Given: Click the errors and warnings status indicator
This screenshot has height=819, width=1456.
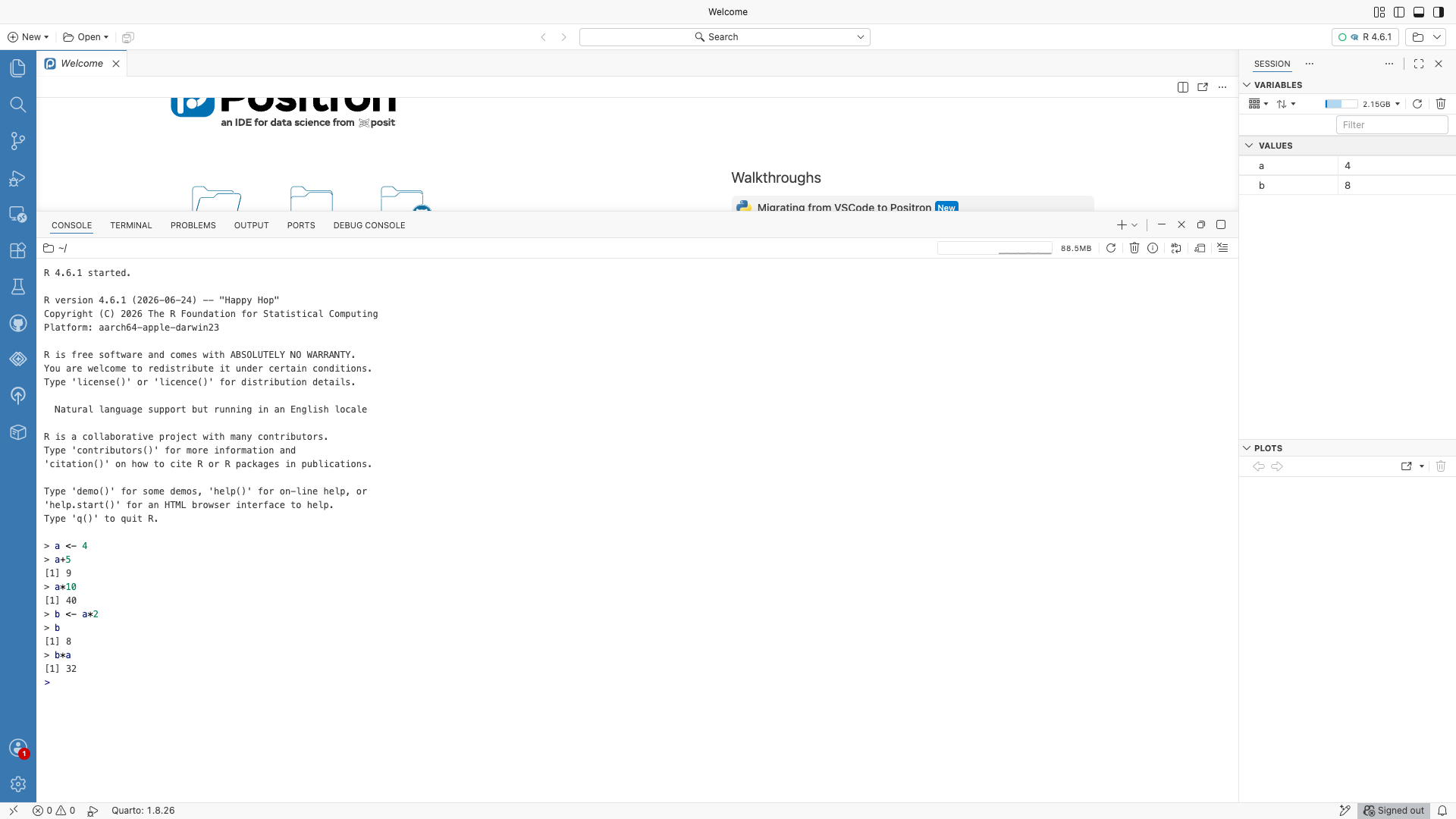Looking at the screenshot, I should coord(54,811).
